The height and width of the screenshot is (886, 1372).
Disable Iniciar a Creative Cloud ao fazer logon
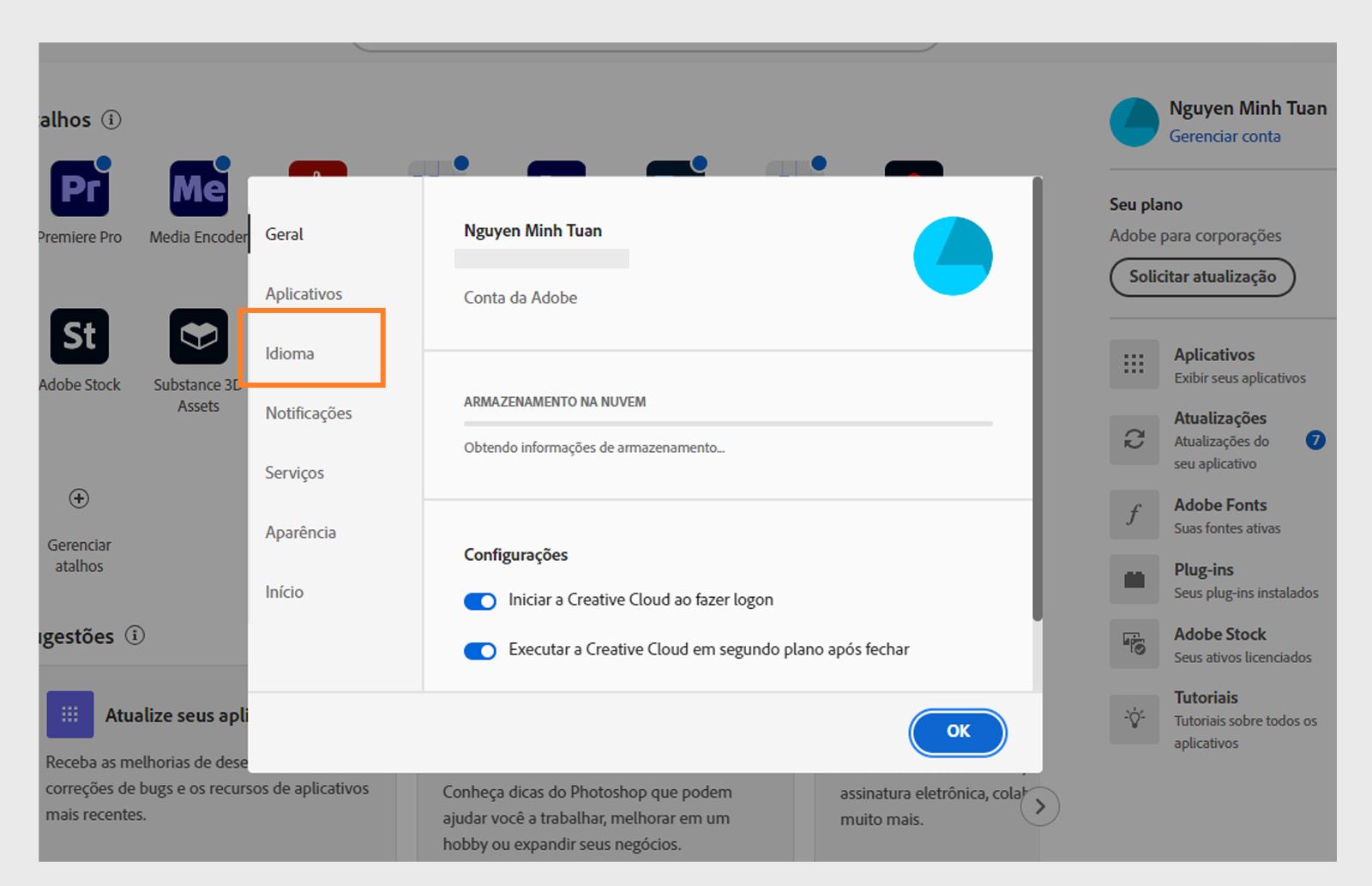coord(479,600)
